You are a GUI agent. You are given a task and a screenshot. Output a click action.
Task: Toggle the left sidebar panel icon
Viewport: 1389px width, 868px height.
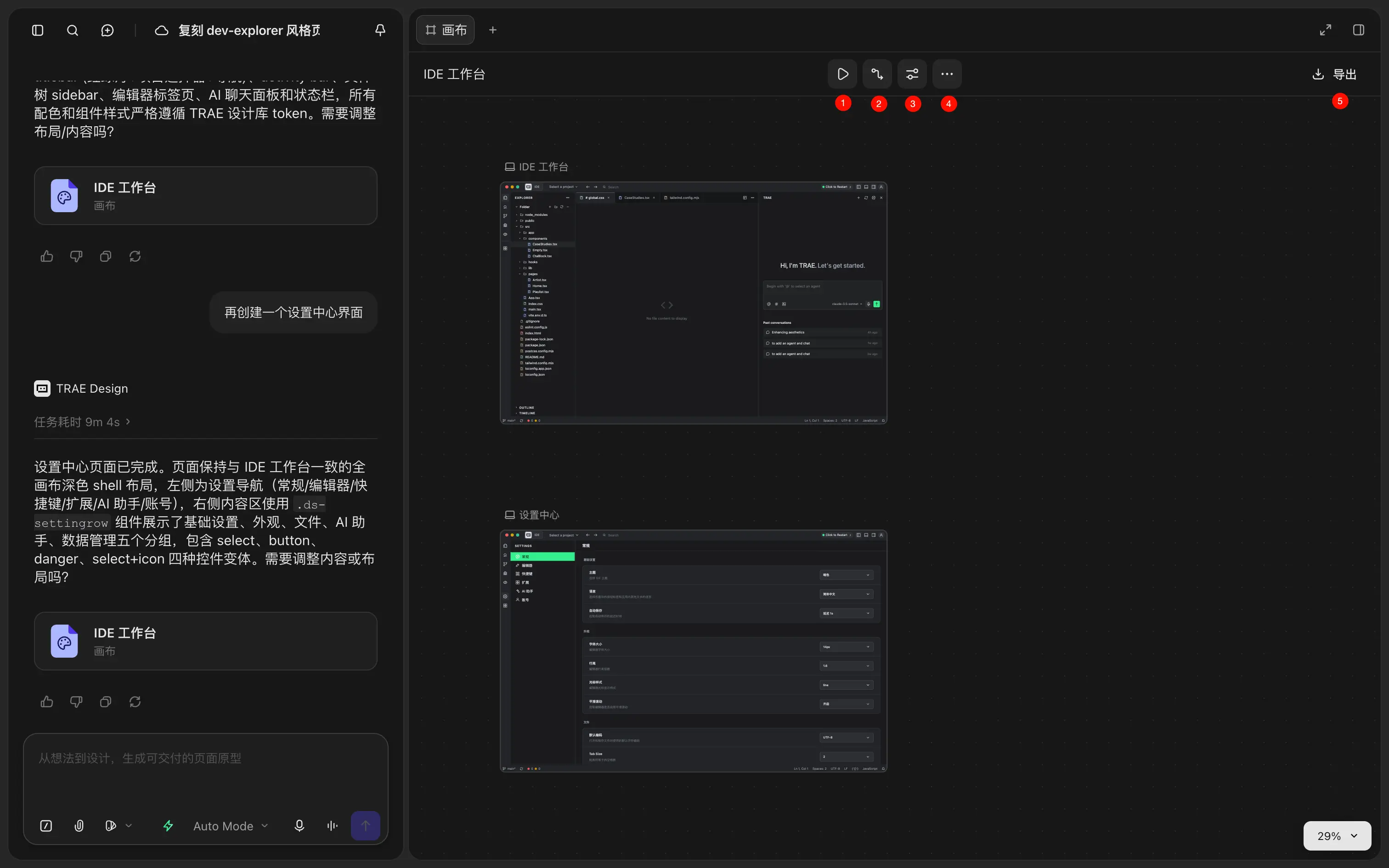click(38, 30)
